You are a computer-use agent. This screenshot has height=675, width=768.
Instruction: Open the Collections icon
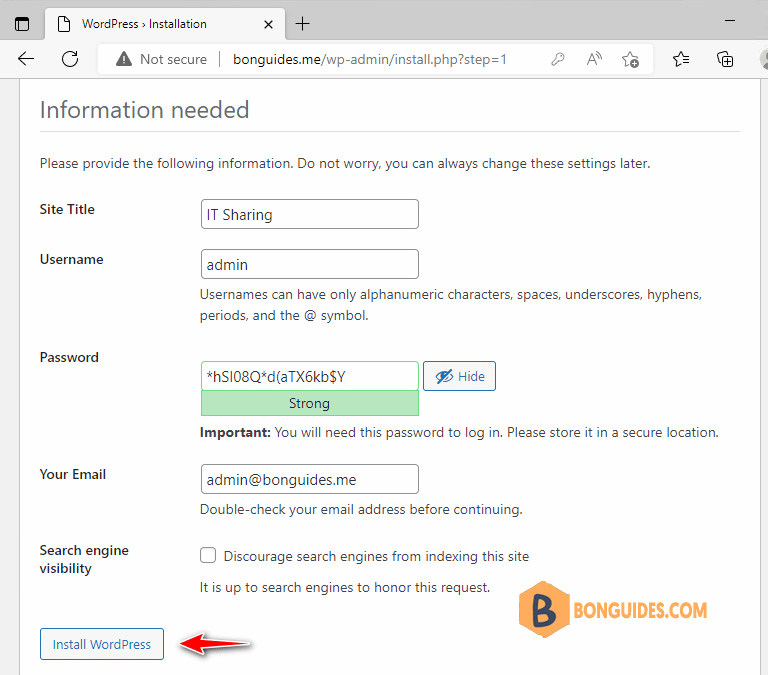[x=725, y=59]
